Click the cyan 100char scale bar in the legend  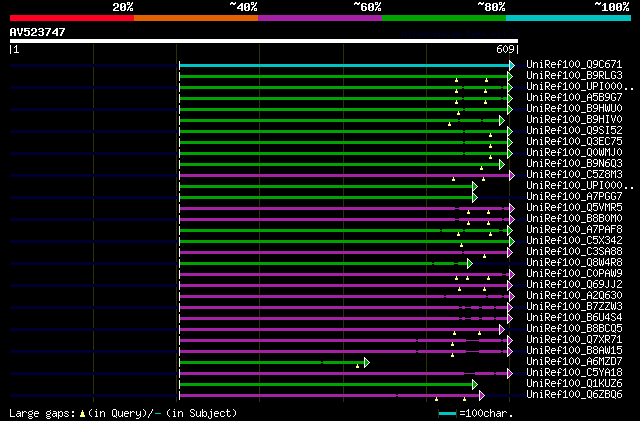(447, 414)
